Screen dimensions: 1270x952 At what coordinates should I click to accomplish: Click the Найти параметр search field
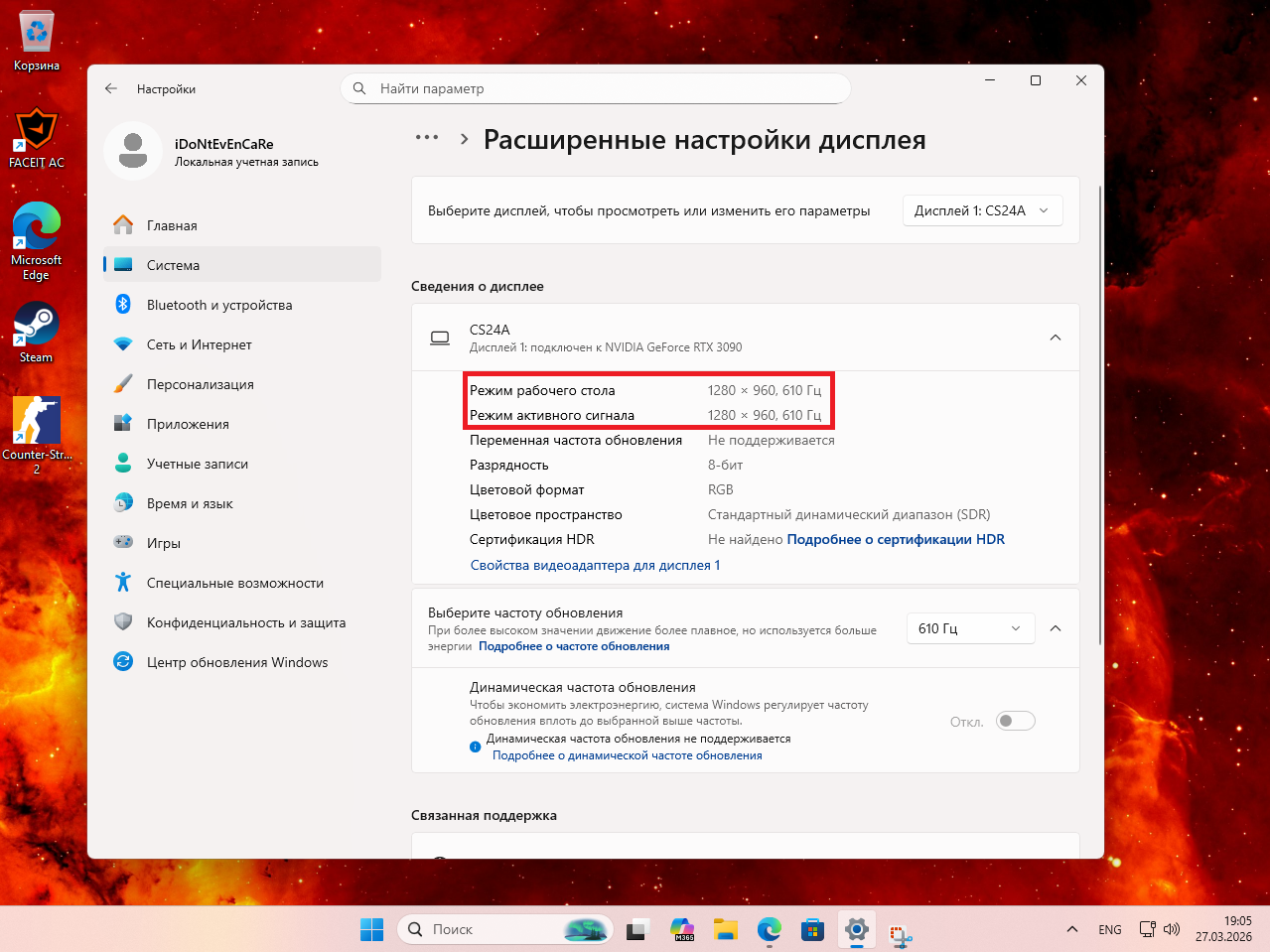[x=596, y=88]
